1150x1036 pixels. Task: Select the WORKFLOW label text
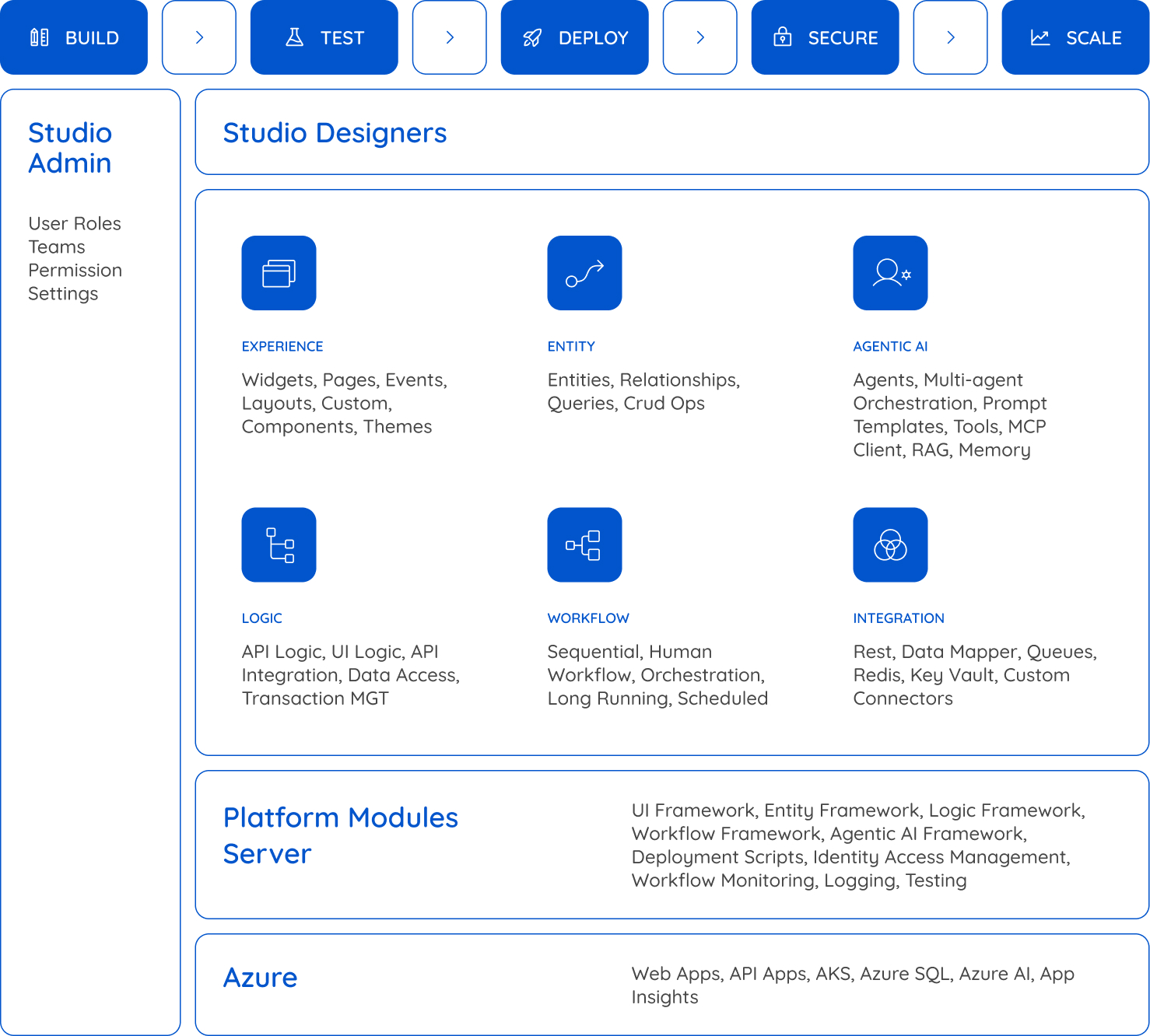pos(588,618)
